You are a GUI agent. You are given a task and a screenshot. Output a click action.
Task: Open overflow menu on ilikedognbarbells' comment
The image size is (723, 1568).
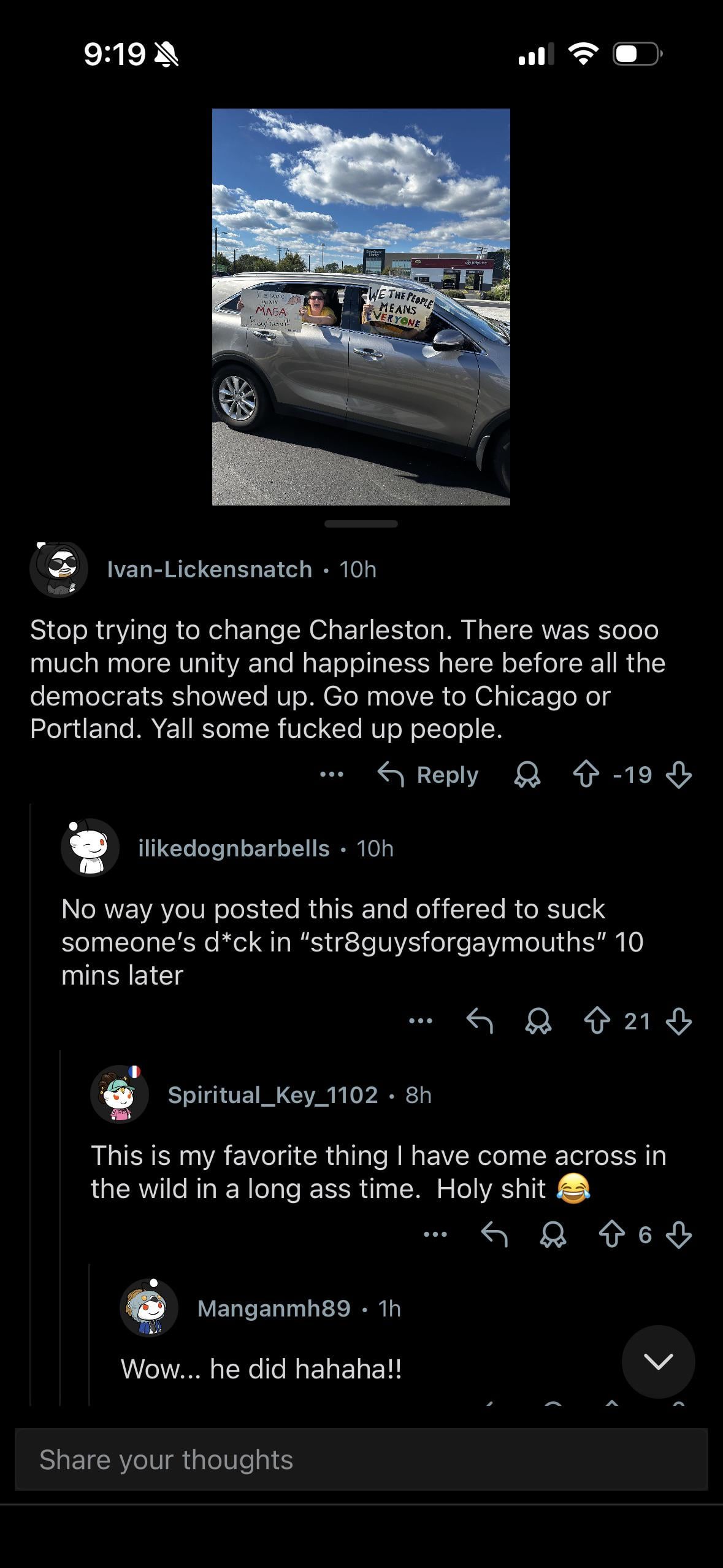coord(421,1021)
